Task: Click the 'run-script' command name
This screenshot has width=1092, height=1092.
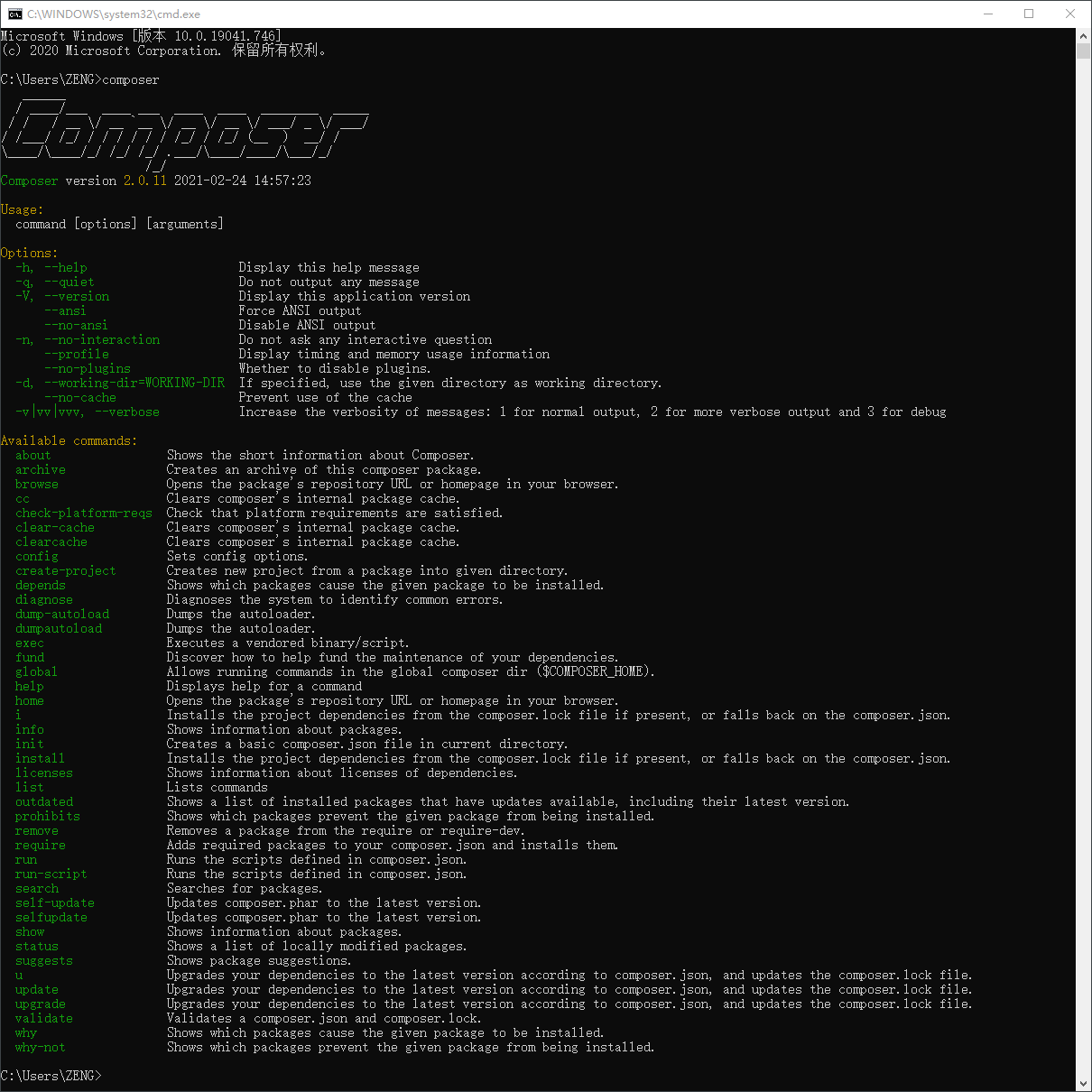Action: pyautogui.click(x=51, y=874)
